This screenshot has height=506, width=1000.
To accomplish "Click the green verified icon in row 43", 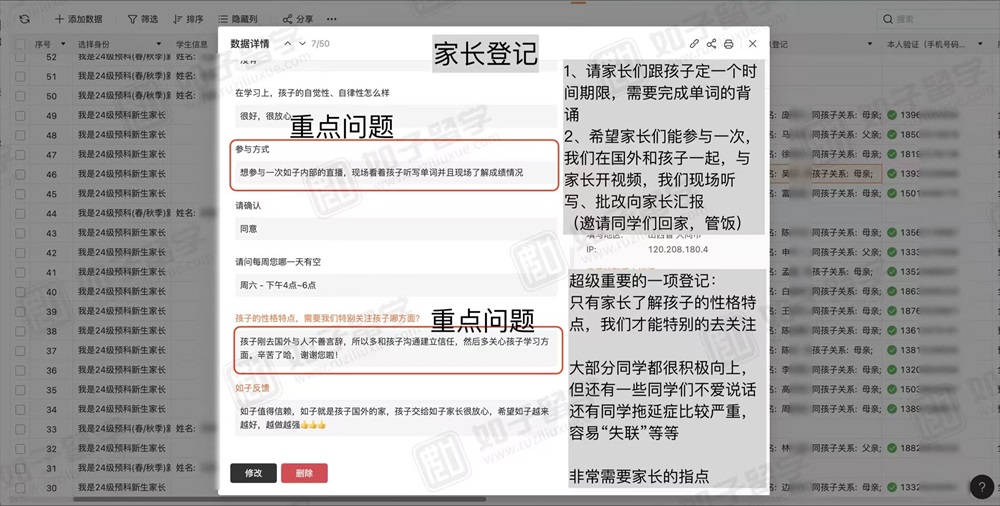I will (x=892, y=232).
